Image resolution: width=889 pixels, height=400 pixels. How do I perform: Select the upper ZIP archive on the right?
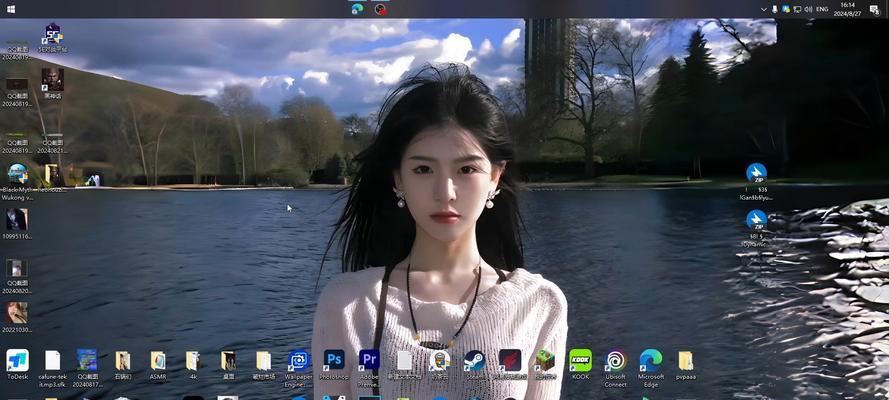pos(756,173)
